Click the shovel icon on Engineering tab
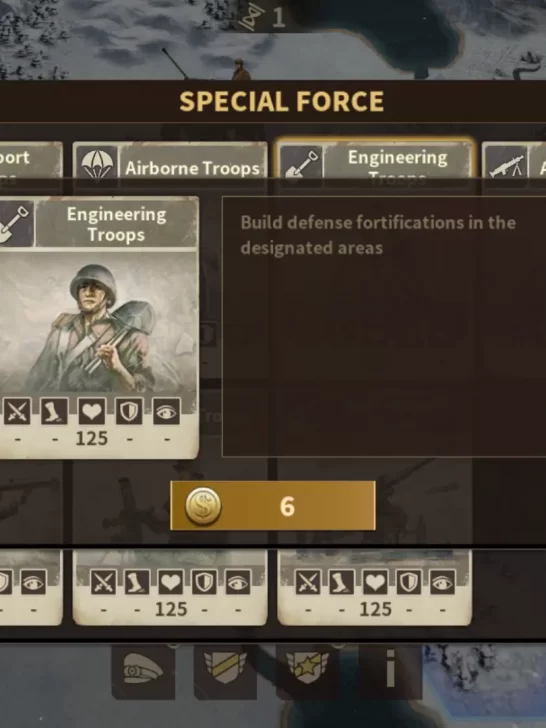Image resolution: width=546 pixels, height=728 pixels. click(301, 165)
